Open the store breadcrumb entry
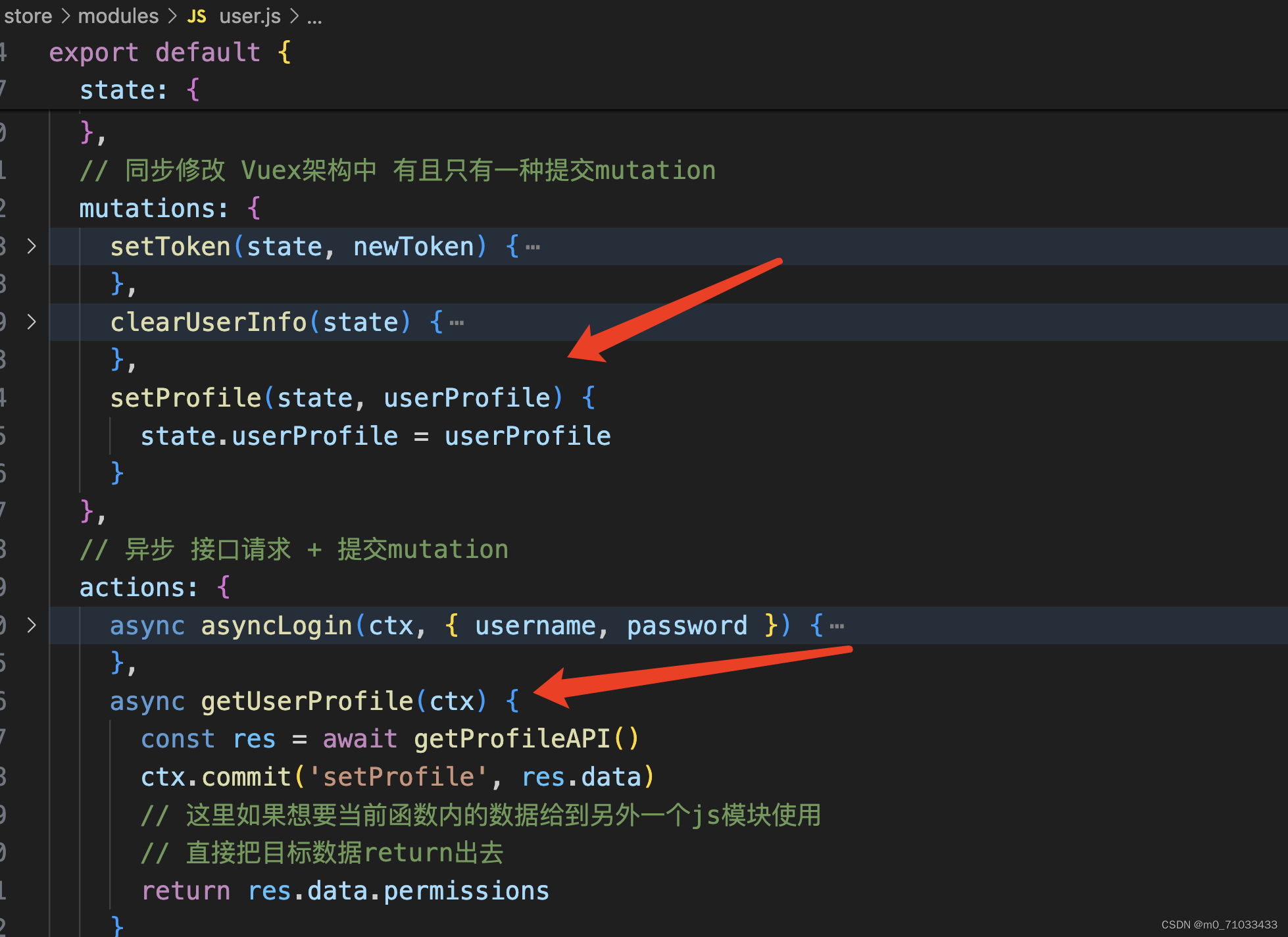Screen dimensions: 1288x937 point(28,15)
